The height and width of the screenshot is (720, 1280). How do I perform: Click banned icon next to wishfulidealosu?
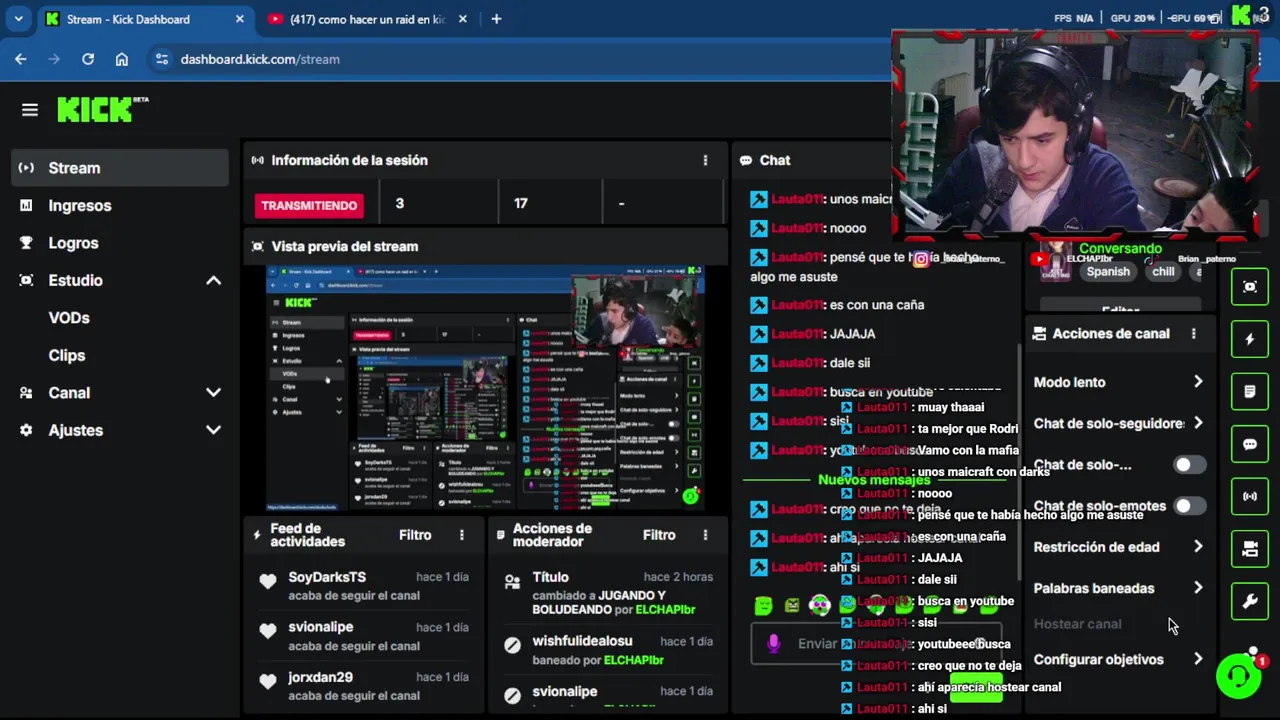click(x=512, y=645)
